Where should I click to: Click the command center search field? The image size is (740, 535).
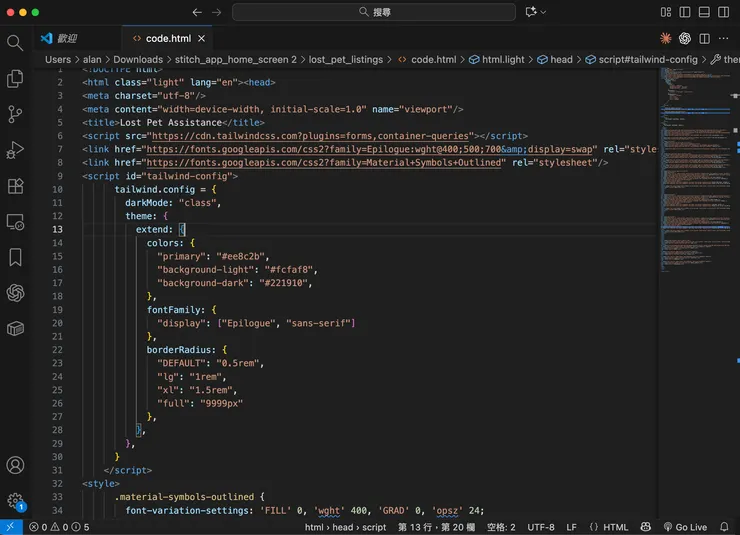[x=374, y=12]
